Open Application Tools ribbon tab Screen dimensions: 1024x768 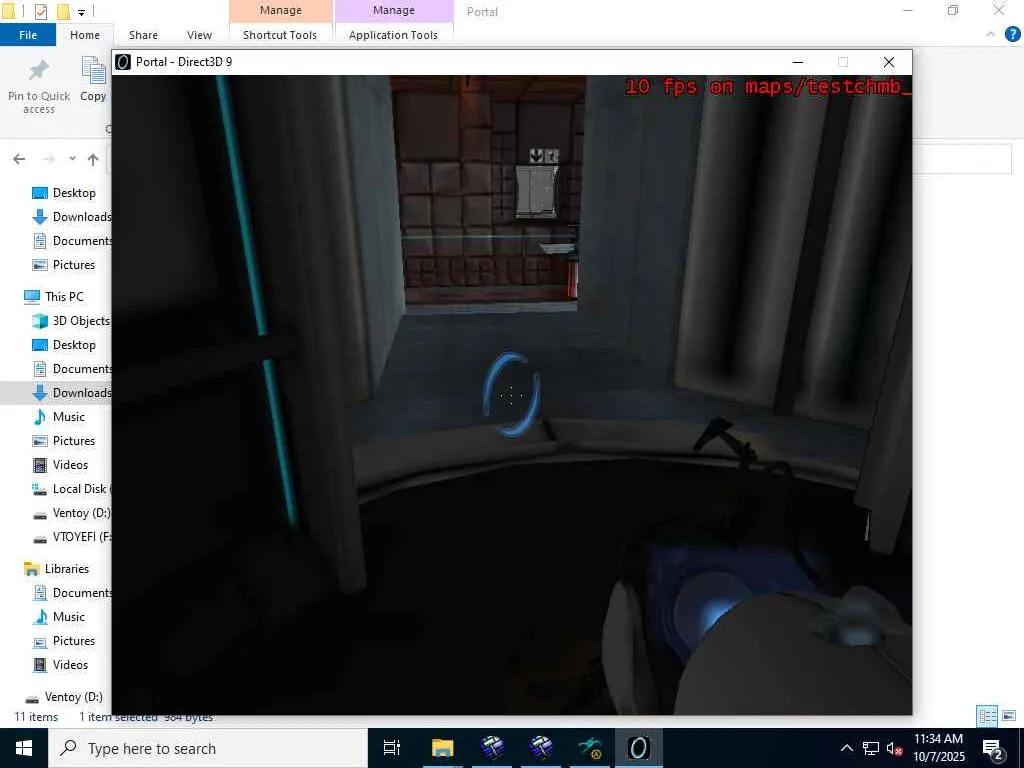pos(393,35)
